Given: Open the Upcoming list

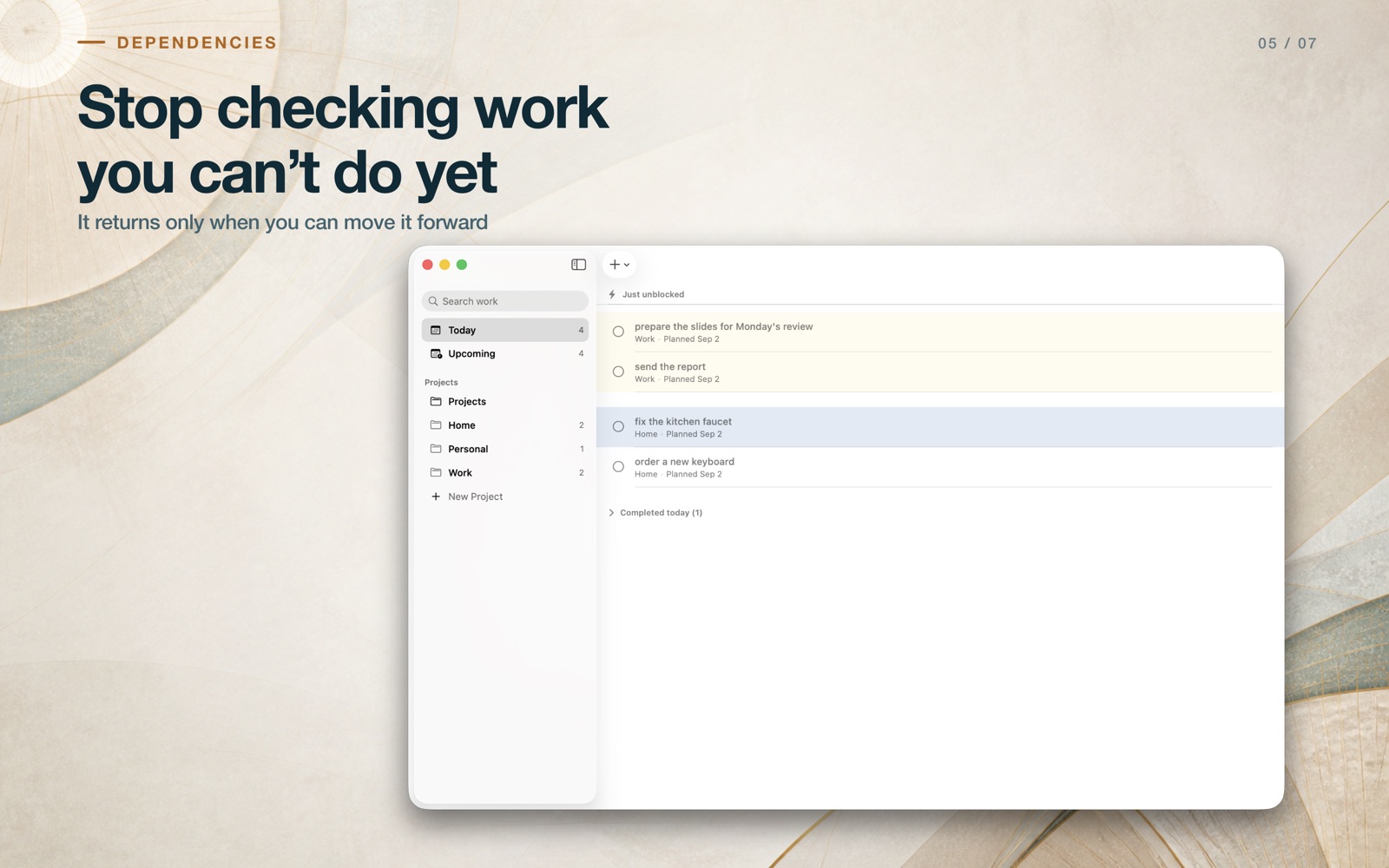Looking at the screenshot, I should coord(505,354).
